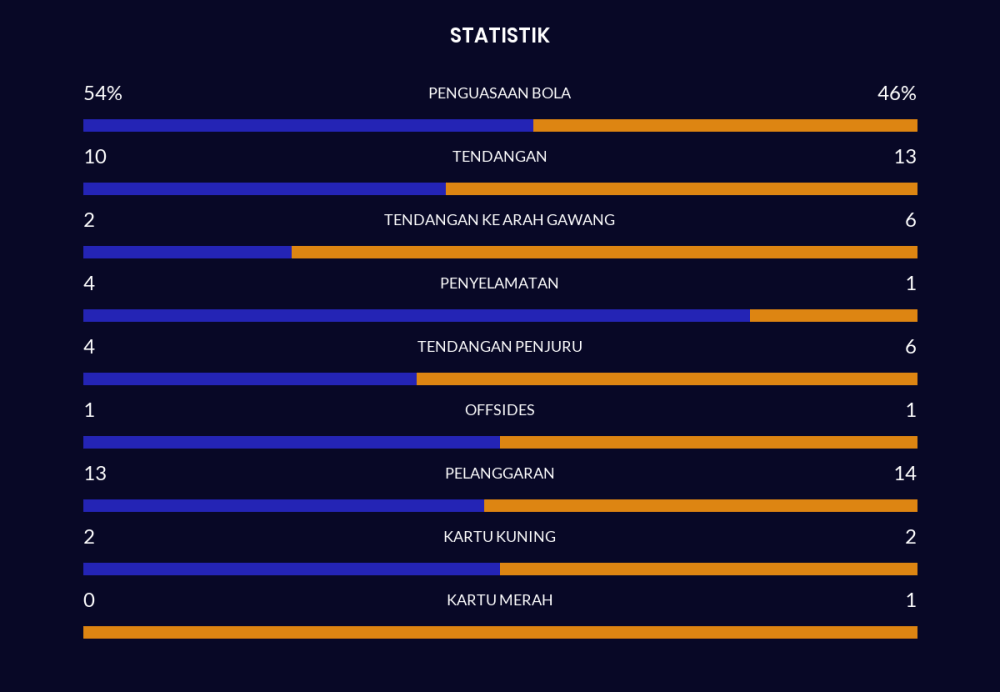Click orange segment of Penyelamatan bar
Screen dimensions: 1000x692
click(833, 316)
